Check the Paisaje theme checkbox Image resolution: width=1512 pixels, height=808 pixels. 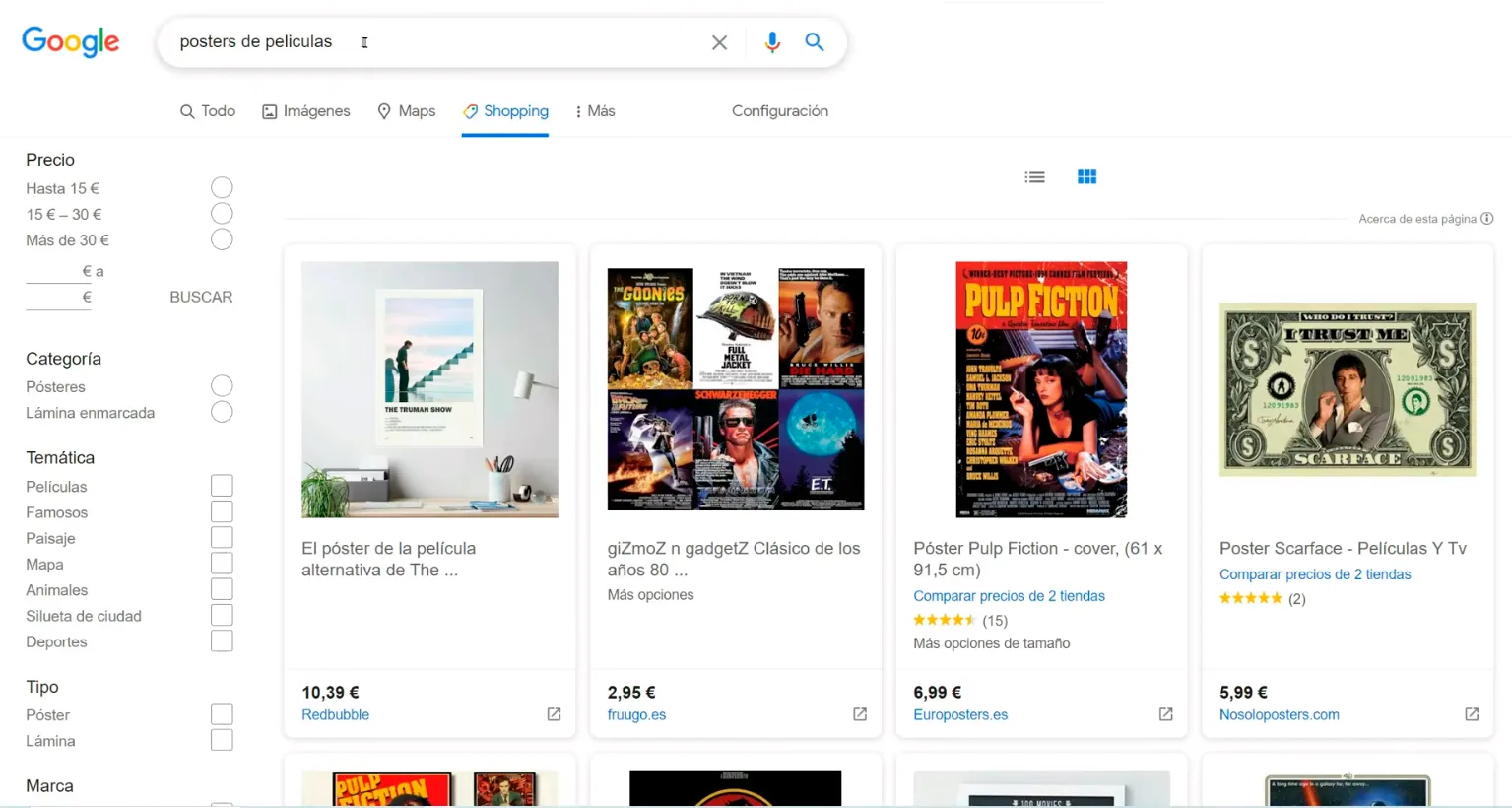tap(222, 538)
